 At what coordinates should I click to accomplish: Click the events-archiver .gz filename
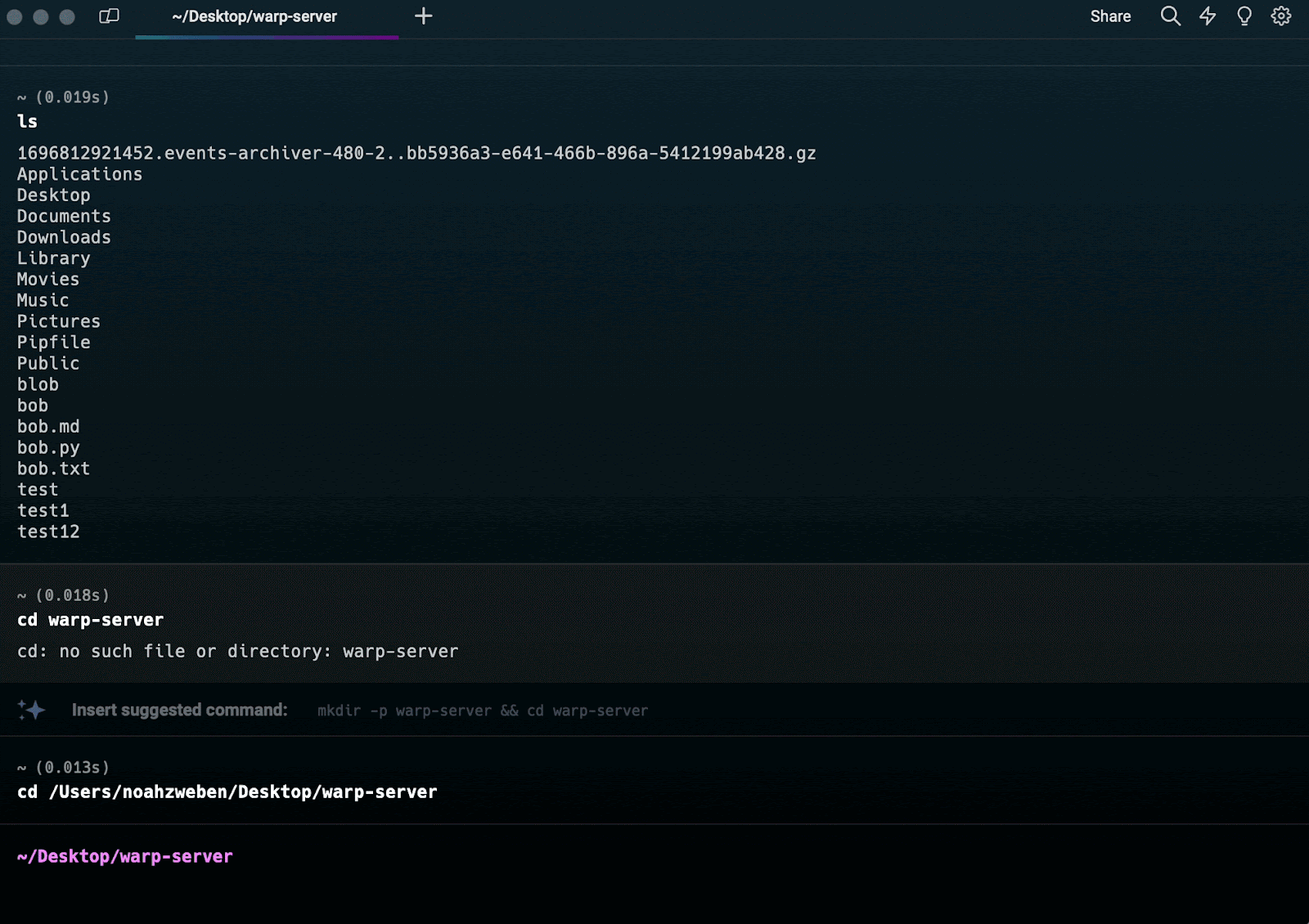tap(415, 153)
